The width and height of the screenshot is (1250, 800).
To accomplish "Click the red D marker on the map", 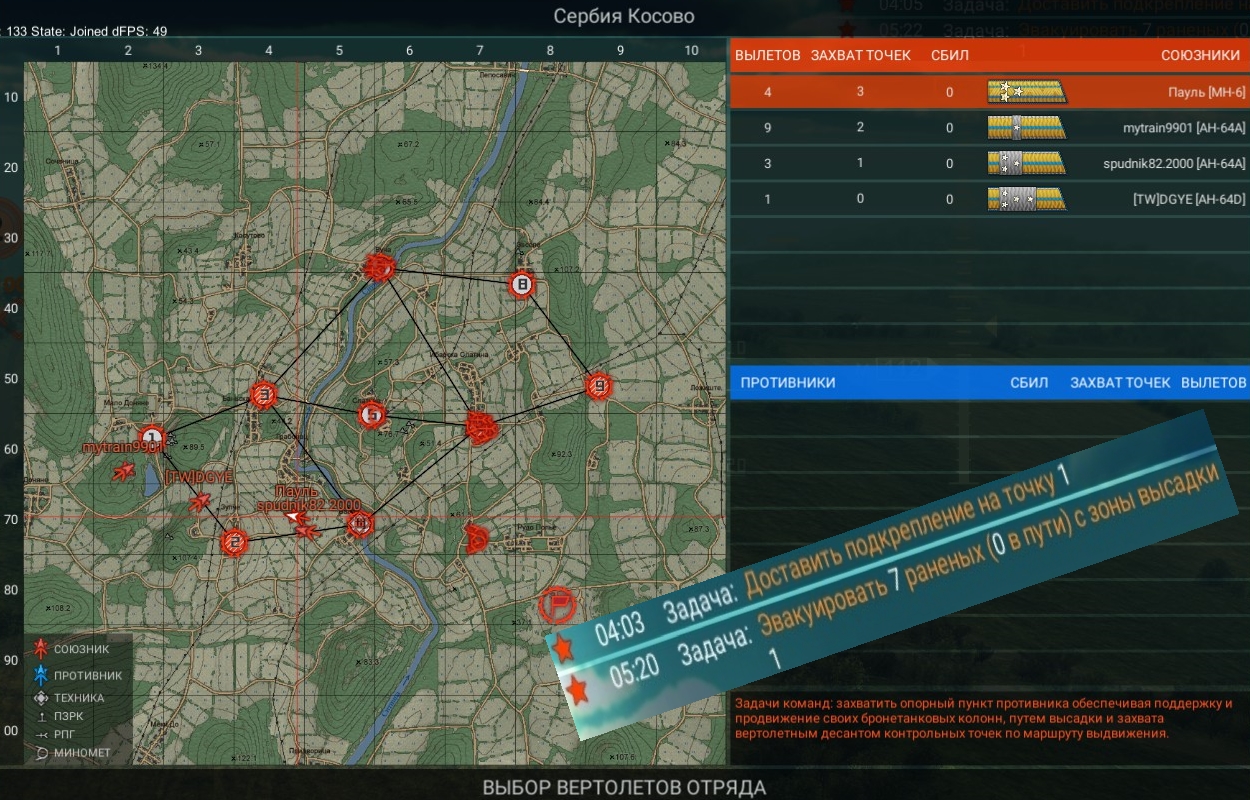I will click(477, 538).
